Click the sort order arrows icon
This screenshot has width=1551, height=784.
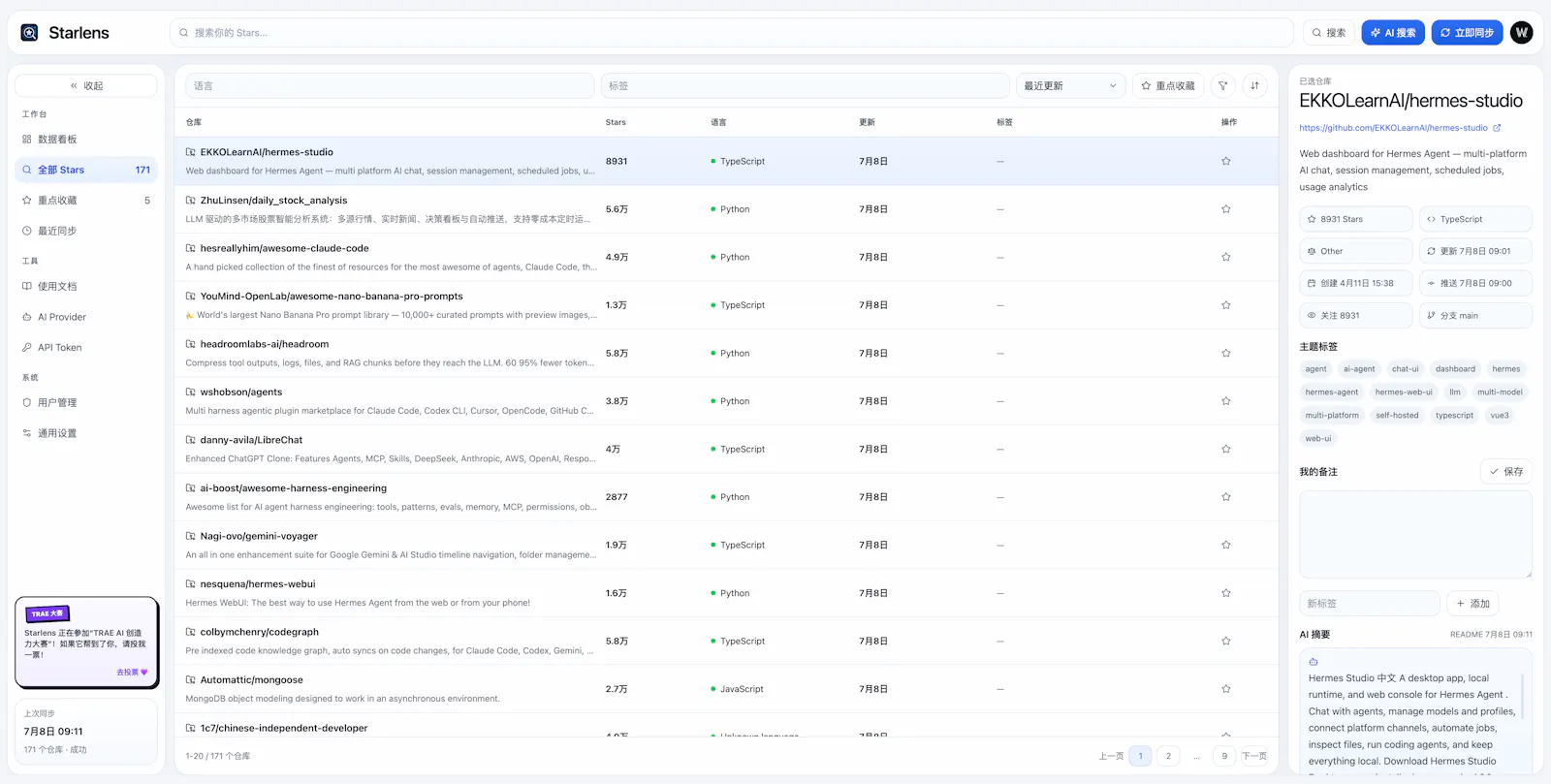tap(1254, 86)
